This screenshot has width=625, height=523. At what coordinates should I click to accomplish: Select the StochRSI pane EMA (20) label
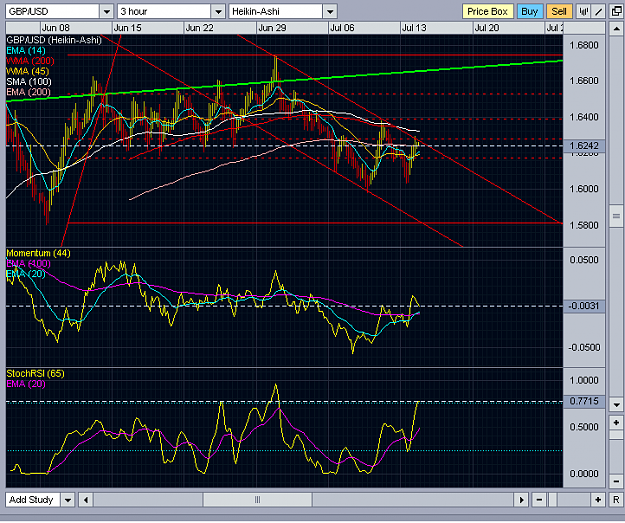pyautogui.click(x=26, y=384)
